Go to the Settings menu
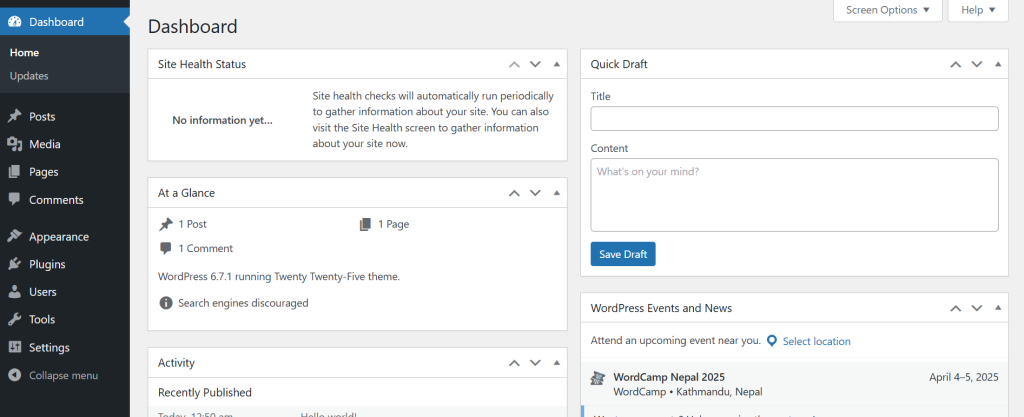This screenshot has width=1024, height=417. (49, 348)
